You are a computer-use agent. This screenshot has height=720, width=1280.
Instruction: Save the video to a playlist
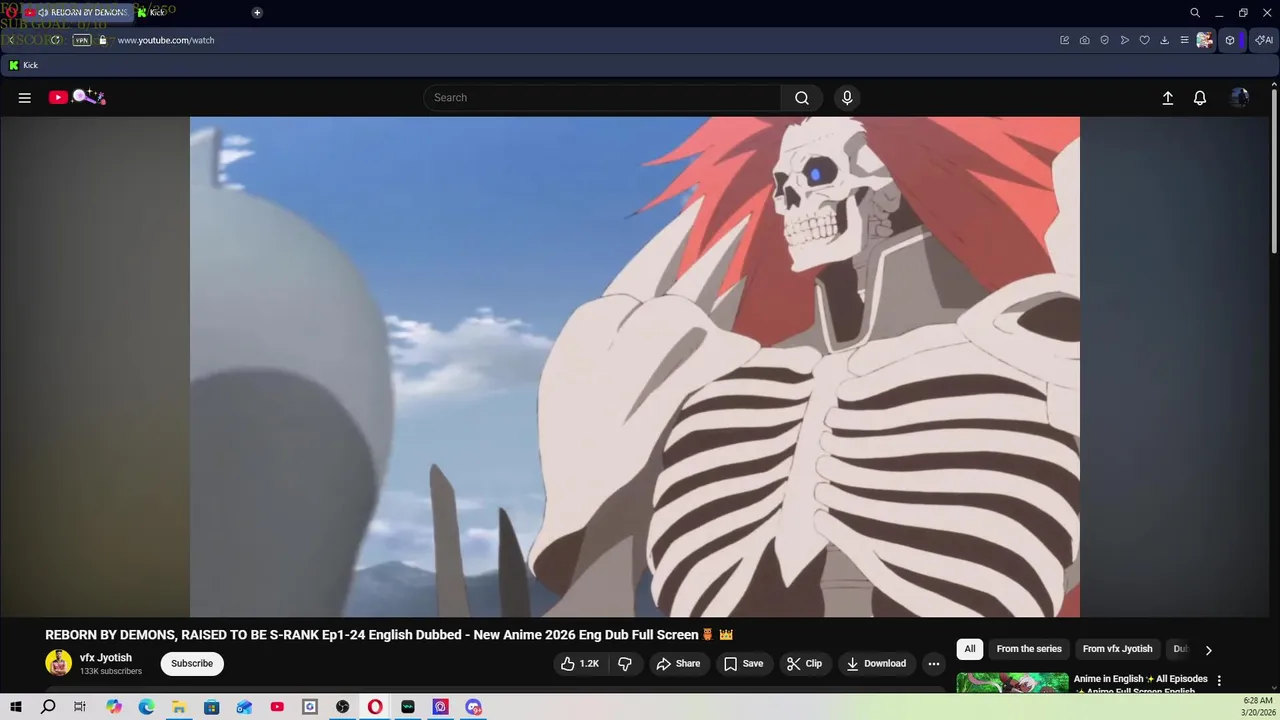744,664
